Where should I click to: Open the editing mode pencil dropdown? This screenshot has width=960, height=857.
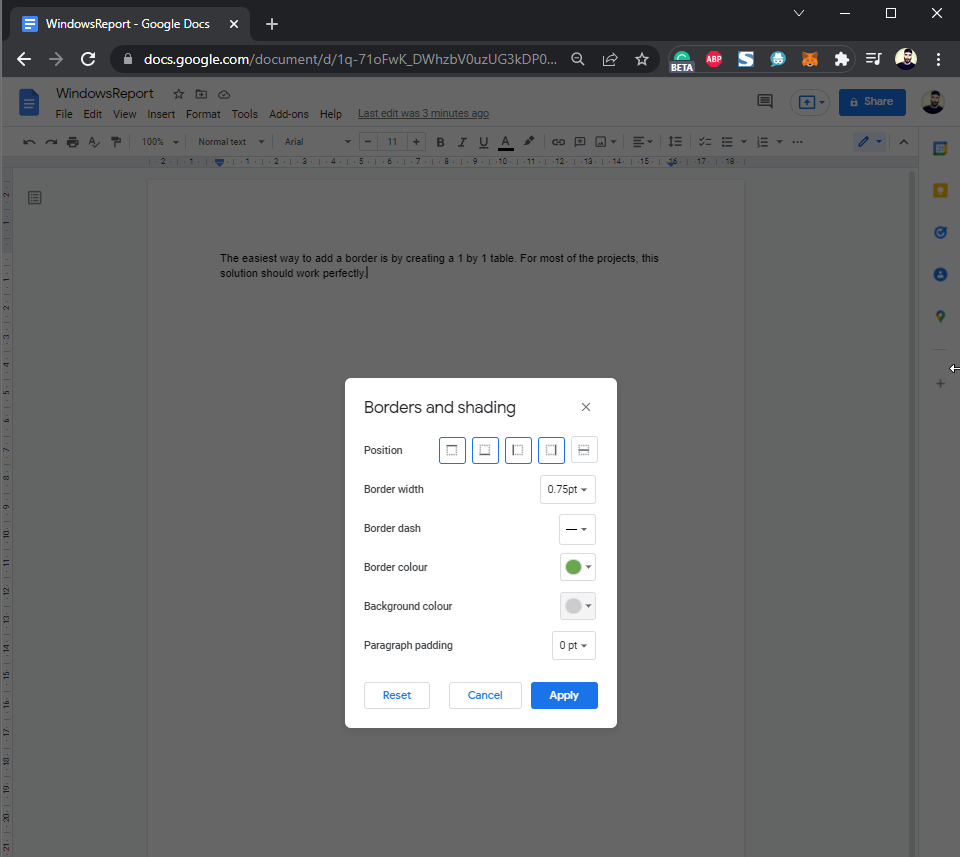(869, 142)
